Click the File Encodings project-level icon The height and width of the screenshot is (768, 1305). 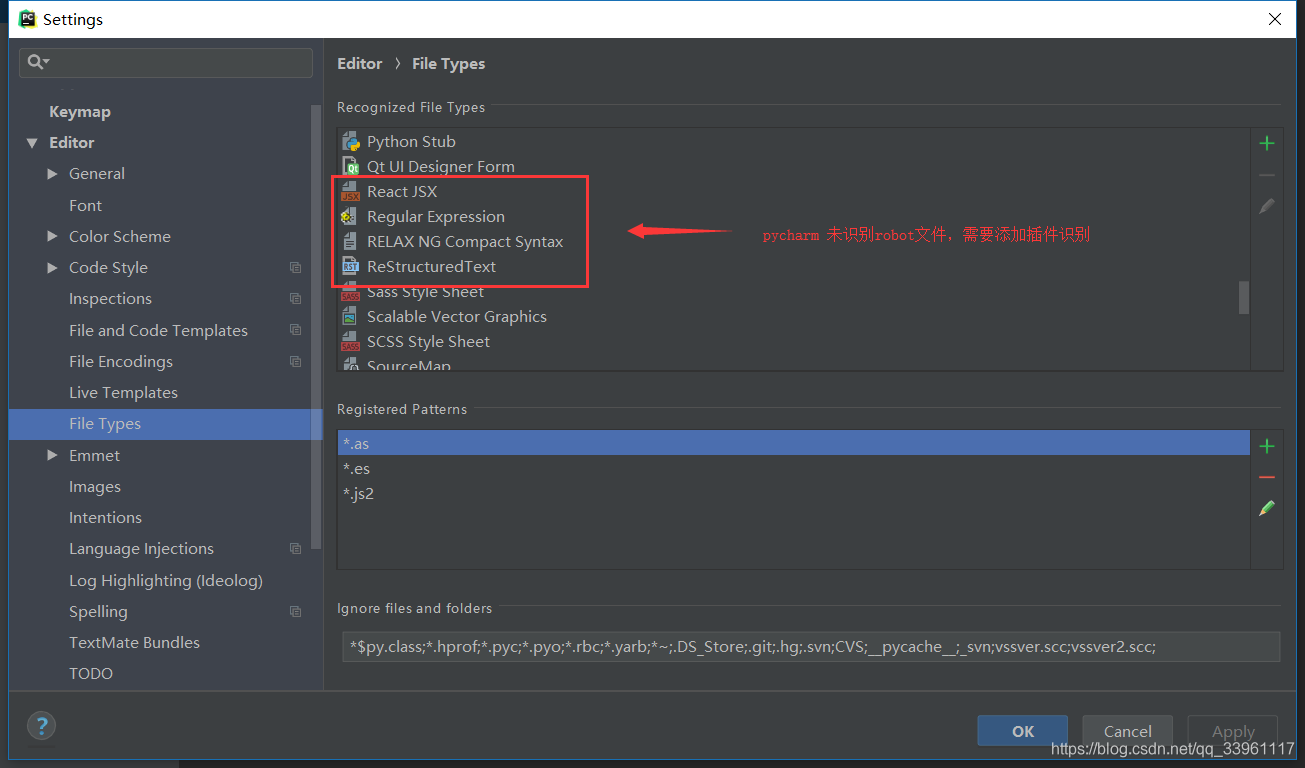tap(295, 361)
